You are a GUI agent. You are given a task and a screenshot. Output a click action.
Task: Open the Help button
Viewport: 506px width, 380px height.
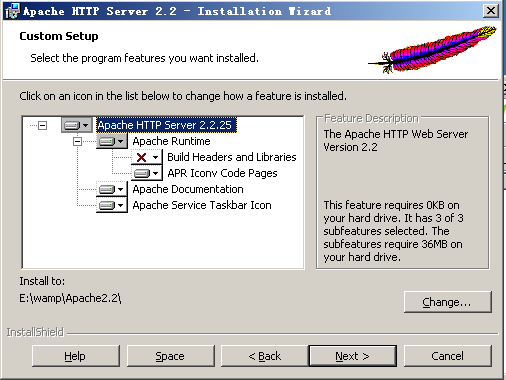(x=76, y=356)
